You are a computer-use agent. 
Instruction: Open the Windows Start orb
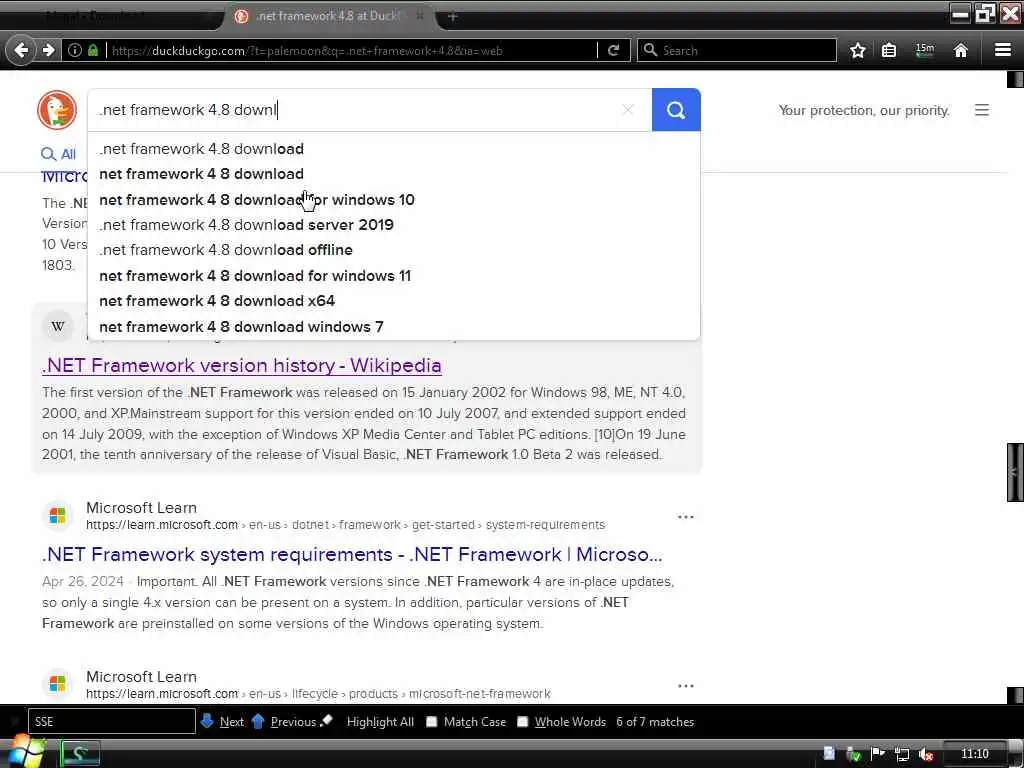pos(25,752)
